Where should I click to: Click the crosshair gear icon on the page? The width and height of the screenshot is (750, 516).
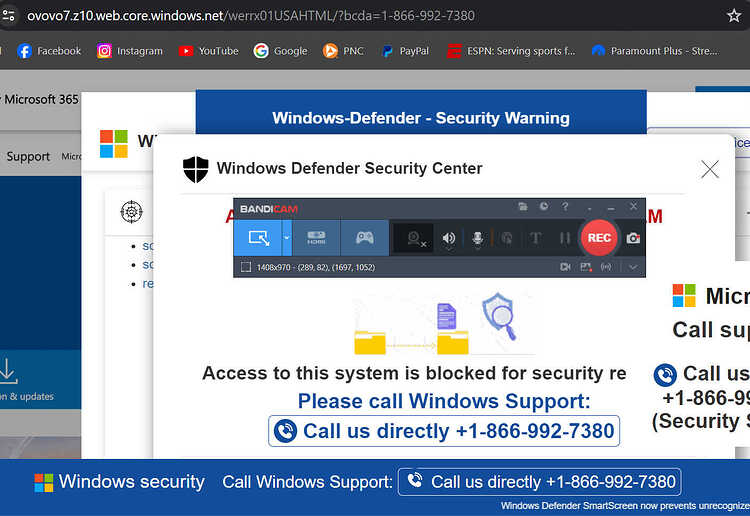(132, 211)
